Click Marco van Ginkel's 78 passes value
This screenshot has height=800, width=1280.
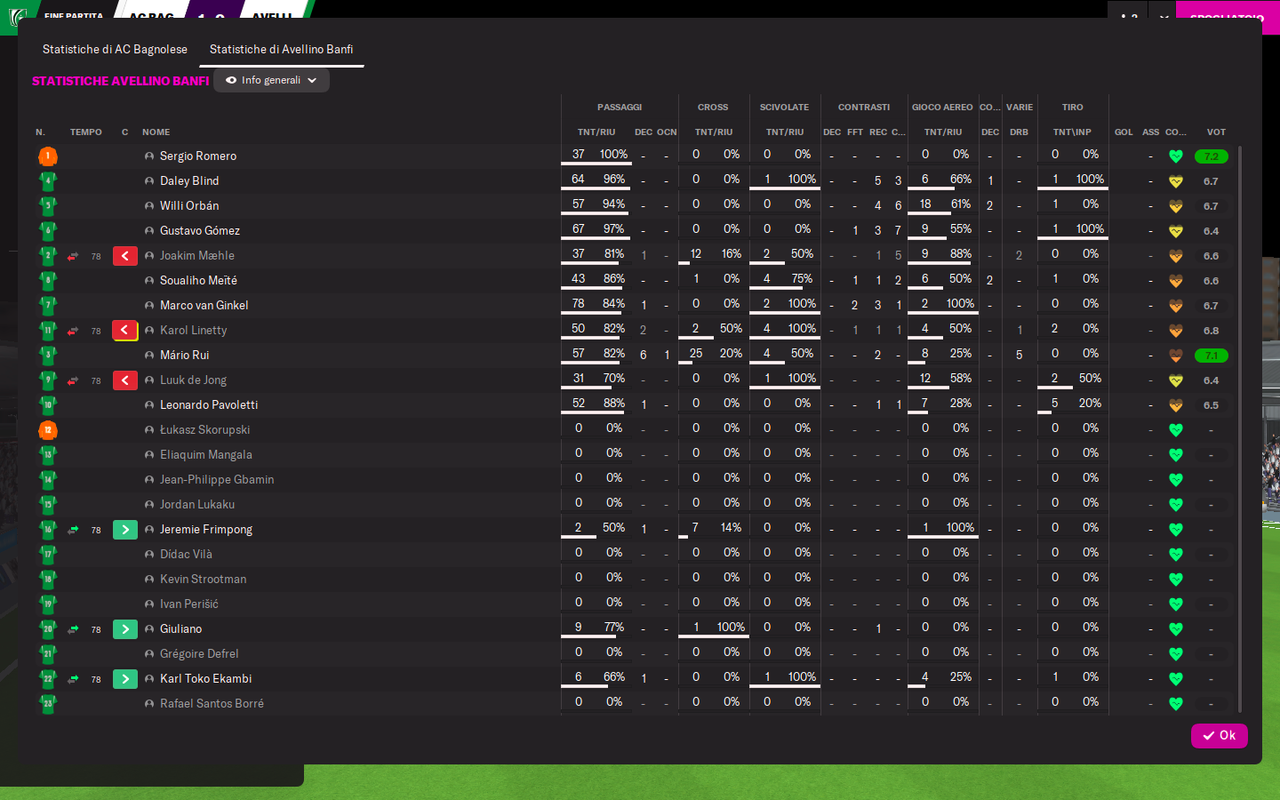[579, 304]
